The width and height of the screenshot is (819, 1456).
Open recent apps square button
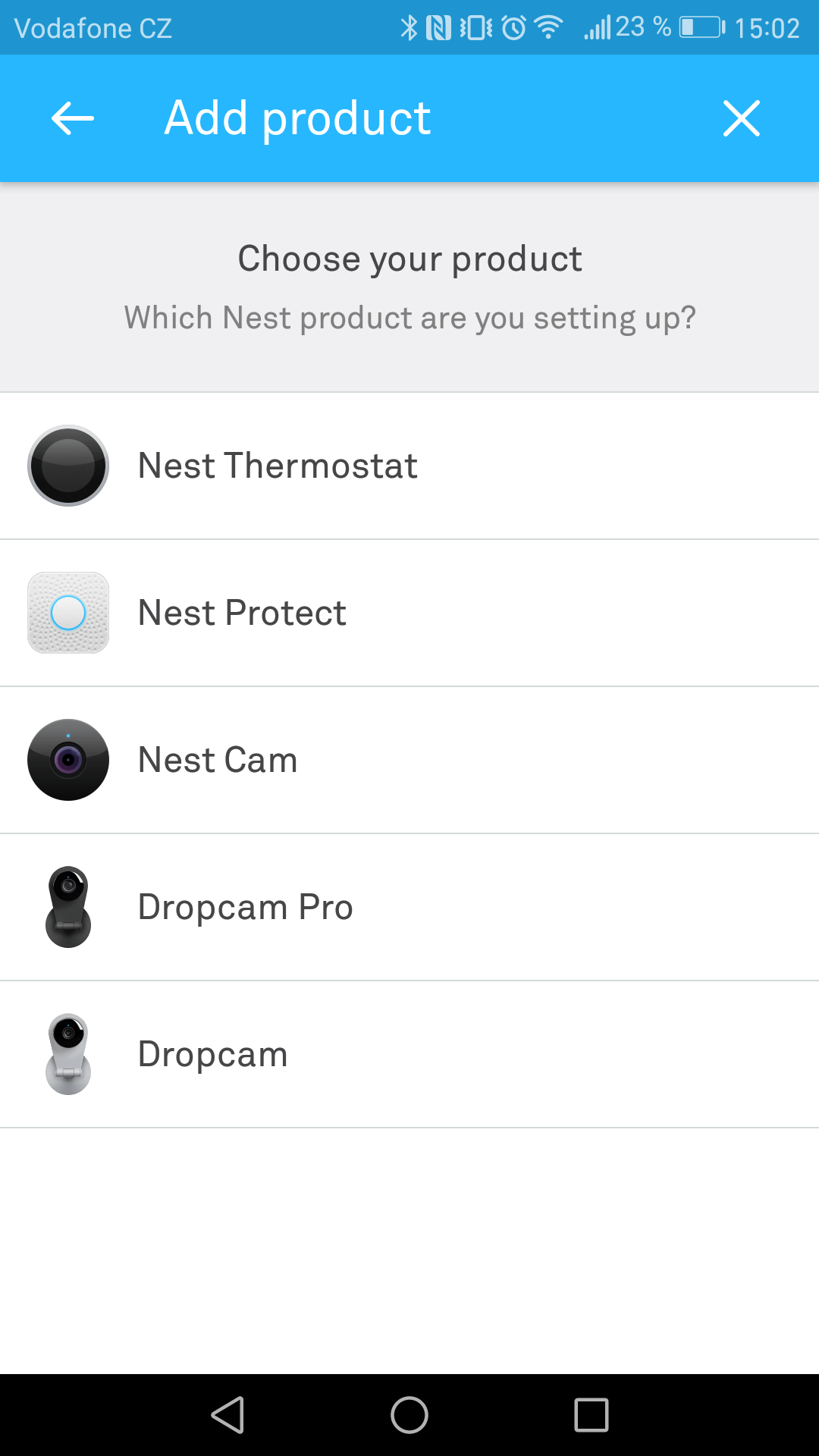pos(591,1415)
